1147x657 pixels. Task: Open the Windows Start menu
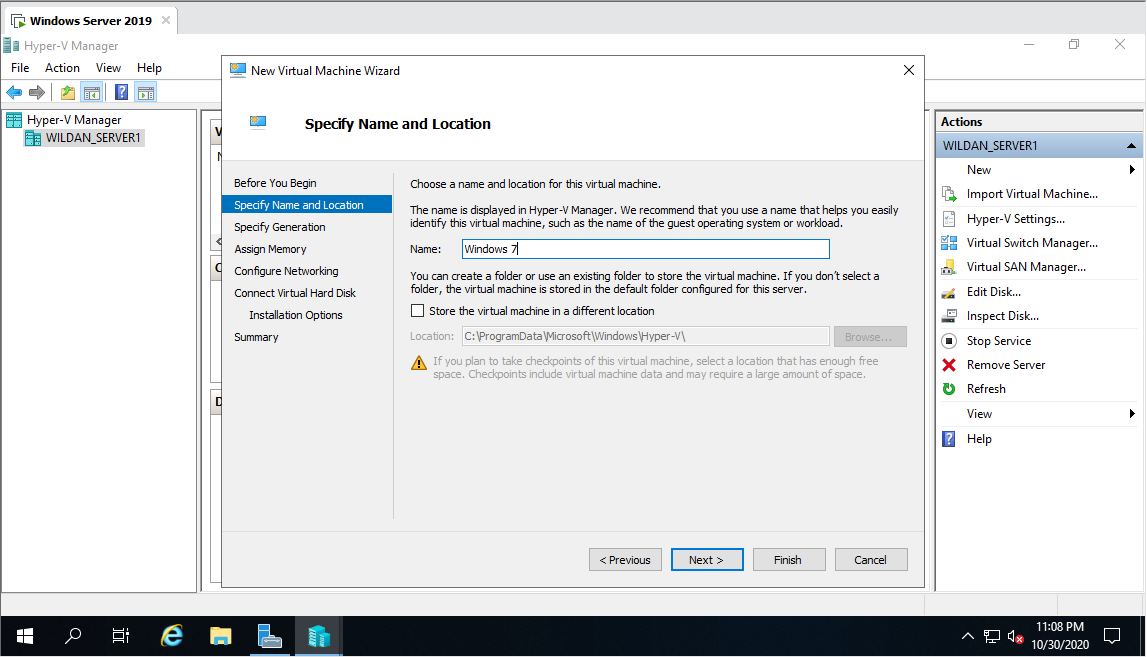25,637
